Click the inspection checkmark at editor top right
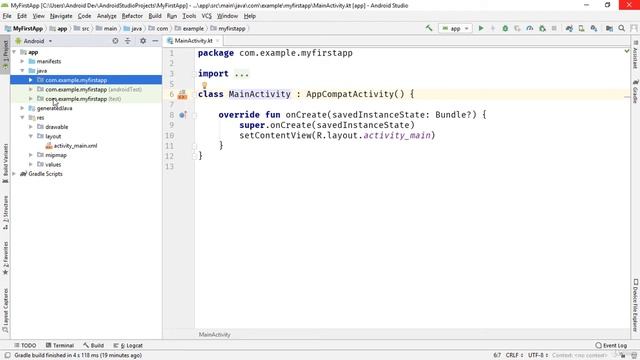640x360 pixels. tap(627, 51)
